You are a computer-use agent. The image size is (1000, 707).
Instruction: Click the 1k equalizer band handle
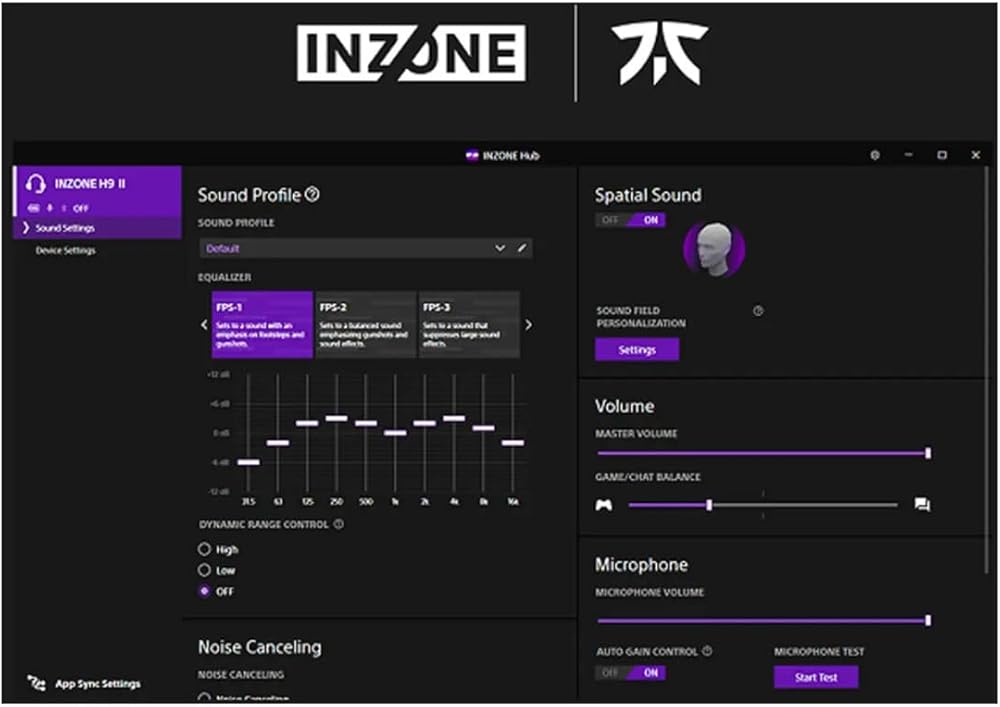[395, 433]
